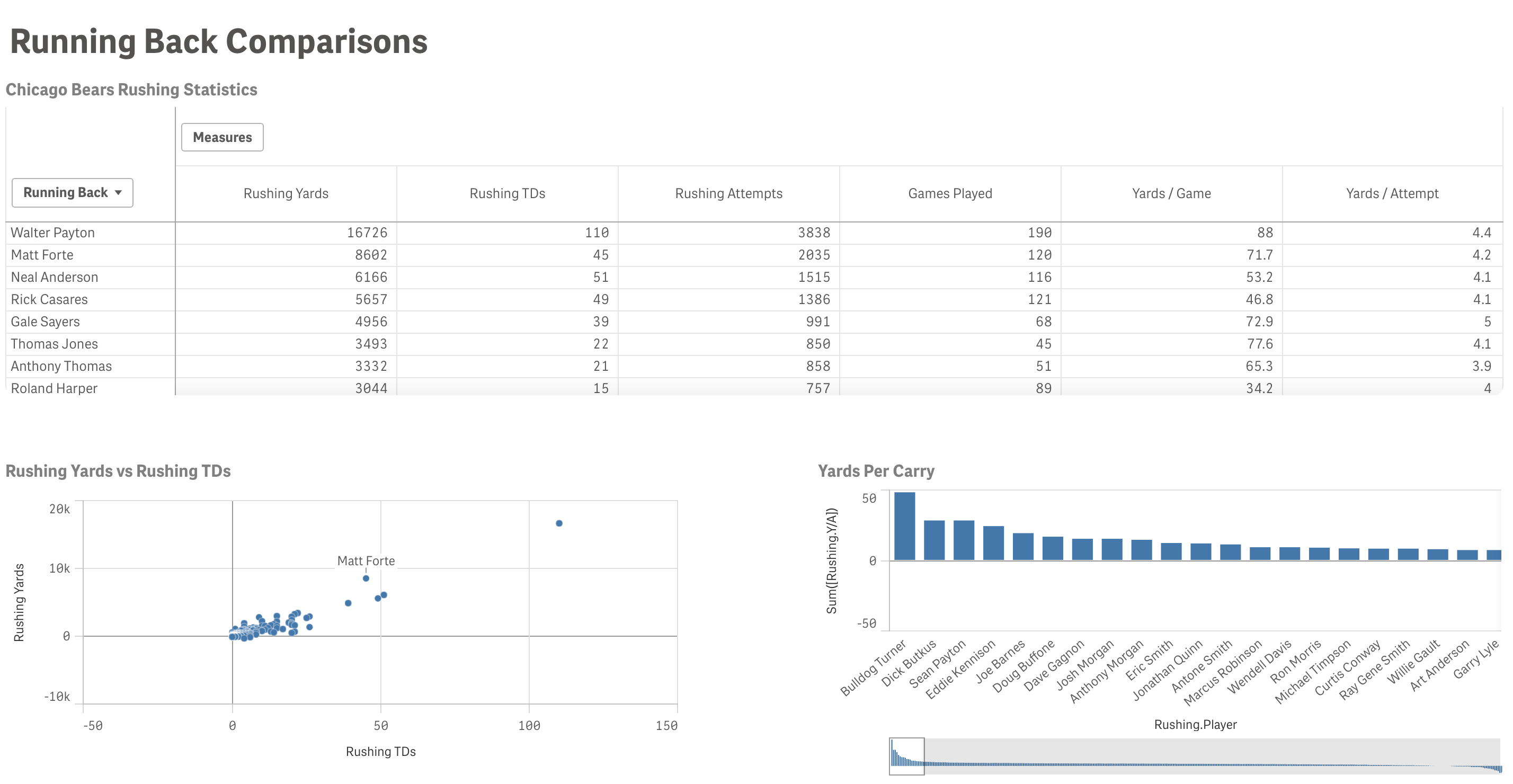Click the Dick Butkus bar
Viewport: 1513px width, 784px height.
pos(934,540)
